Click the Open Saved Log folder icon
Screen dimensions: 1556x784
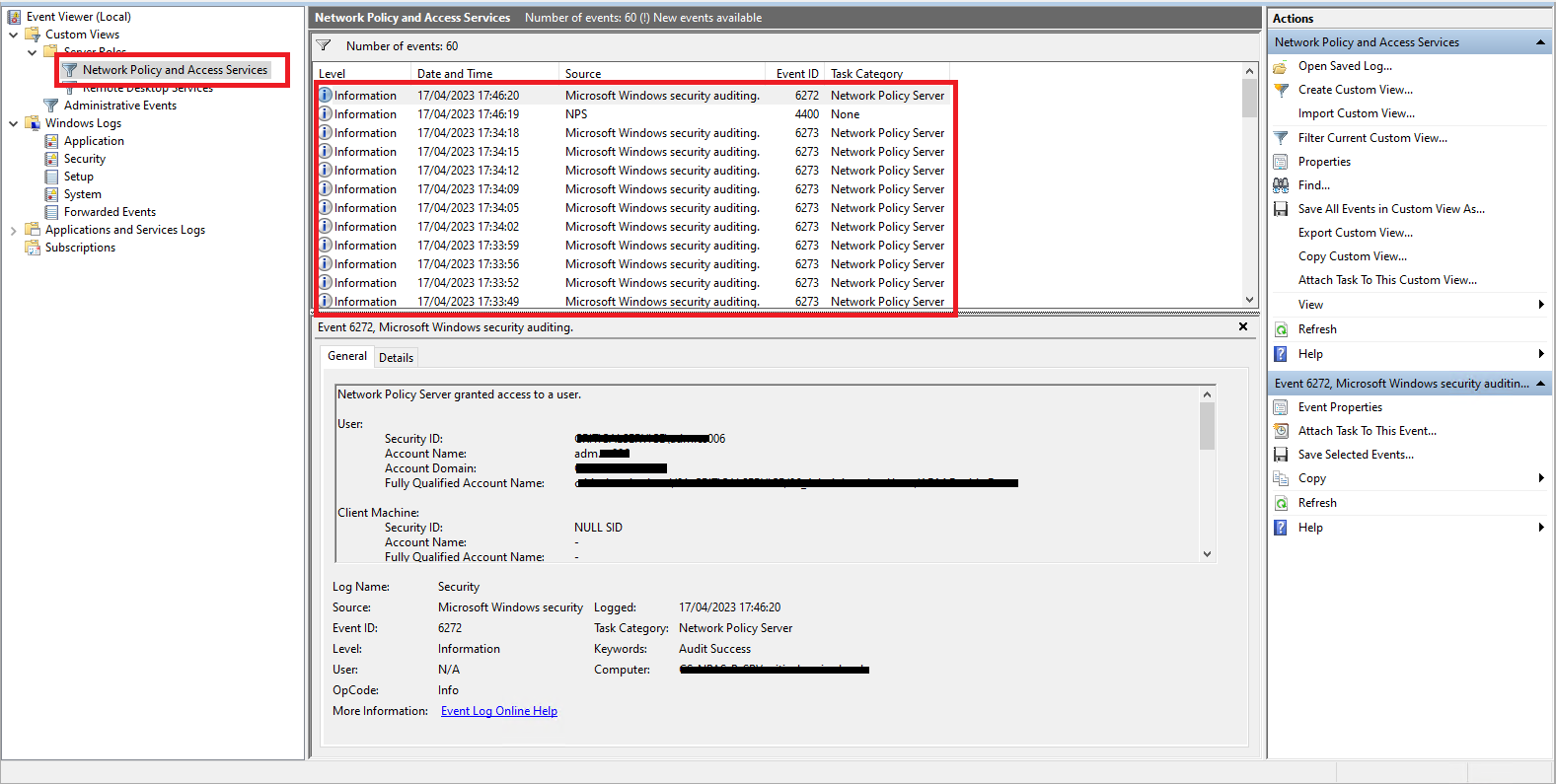tap(1281, 66)
